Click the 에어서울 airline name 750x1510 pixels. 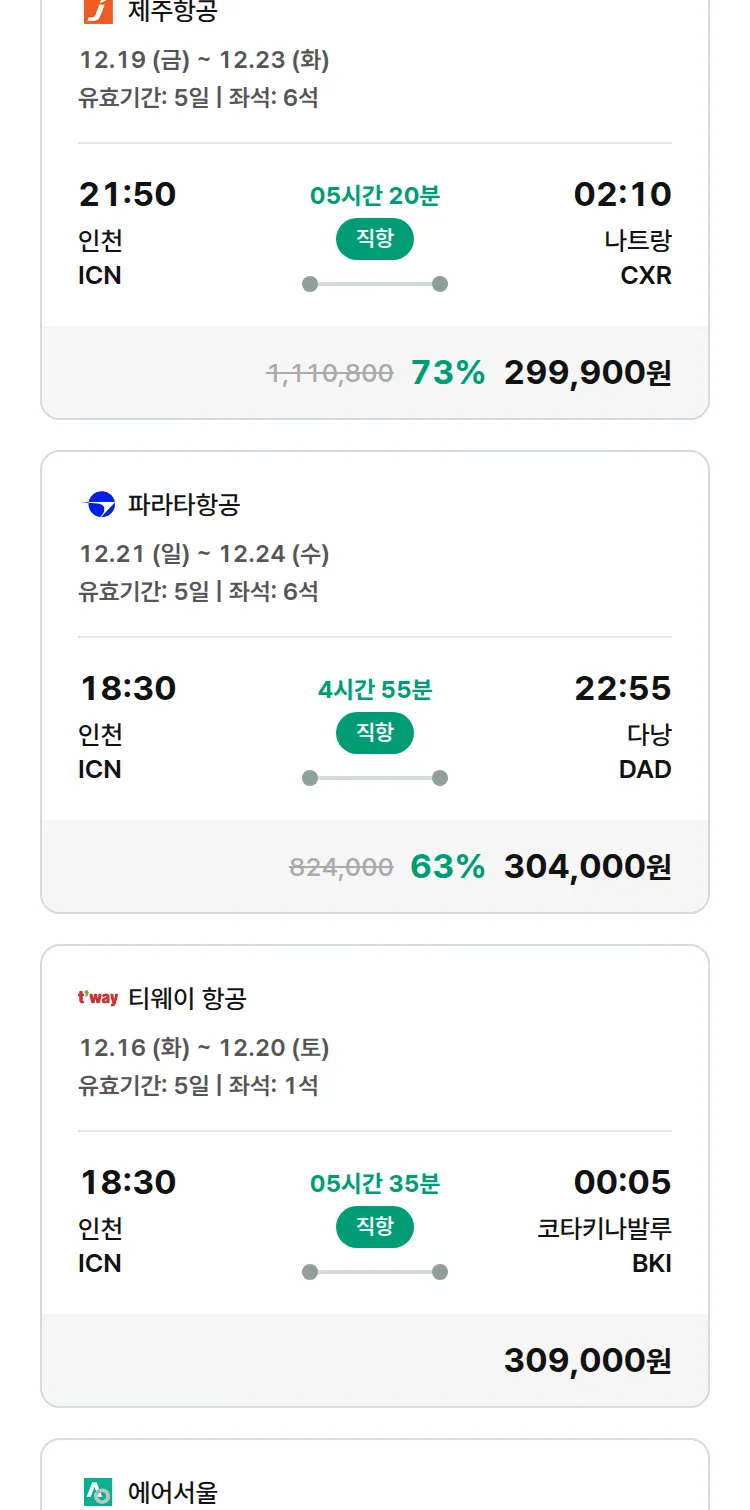(172, 1492)
